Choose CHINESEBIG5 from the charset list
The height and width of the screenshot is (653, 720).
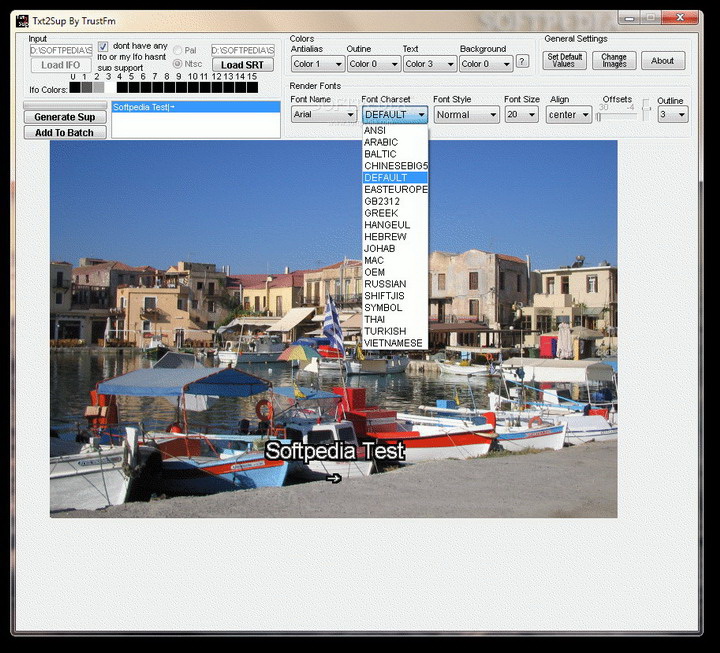pyautogui.click(x=395, y=166)
